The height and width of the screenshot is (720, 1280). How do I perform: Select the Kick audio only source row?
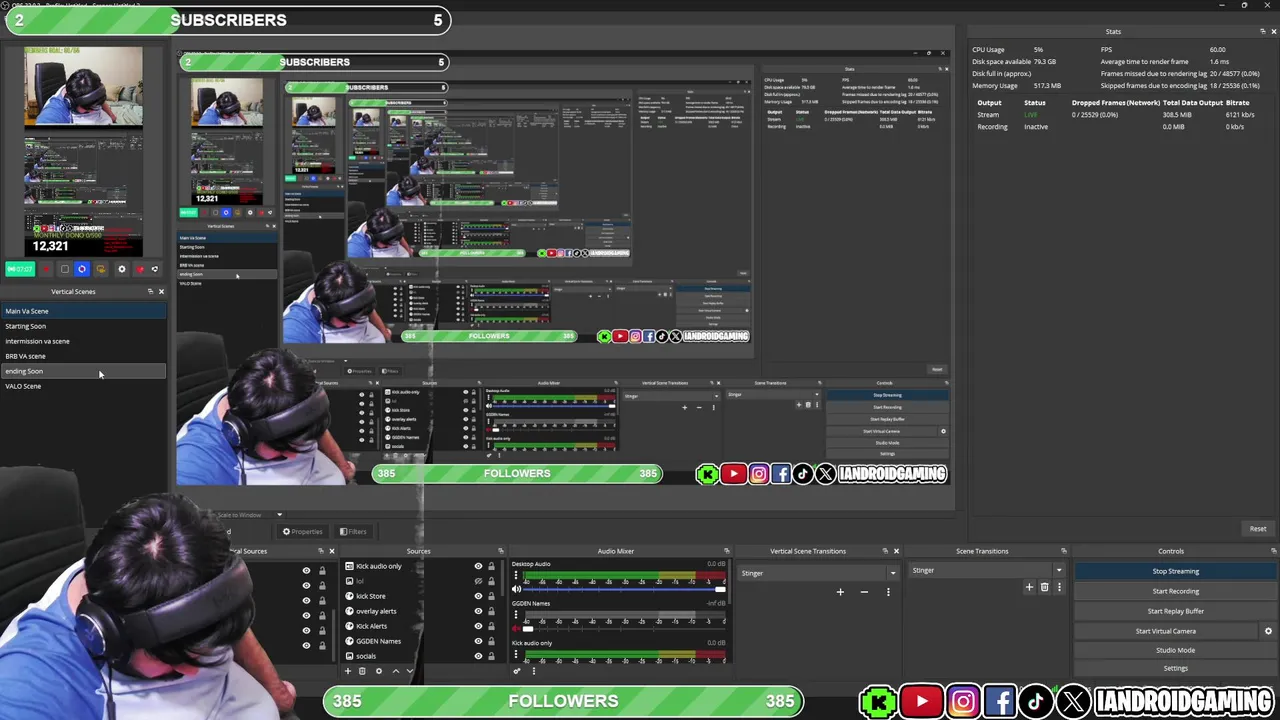click(420, 566)
